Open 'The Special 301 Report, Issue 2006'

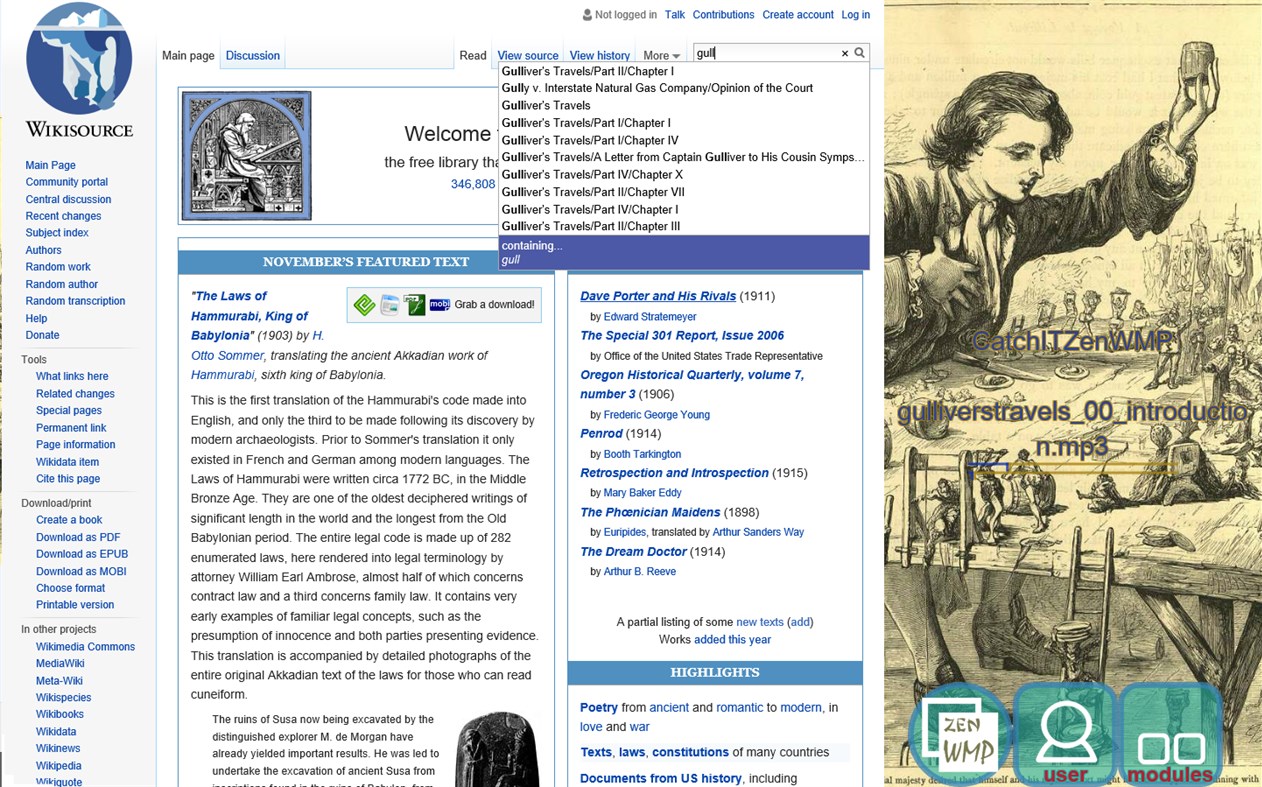682,335
